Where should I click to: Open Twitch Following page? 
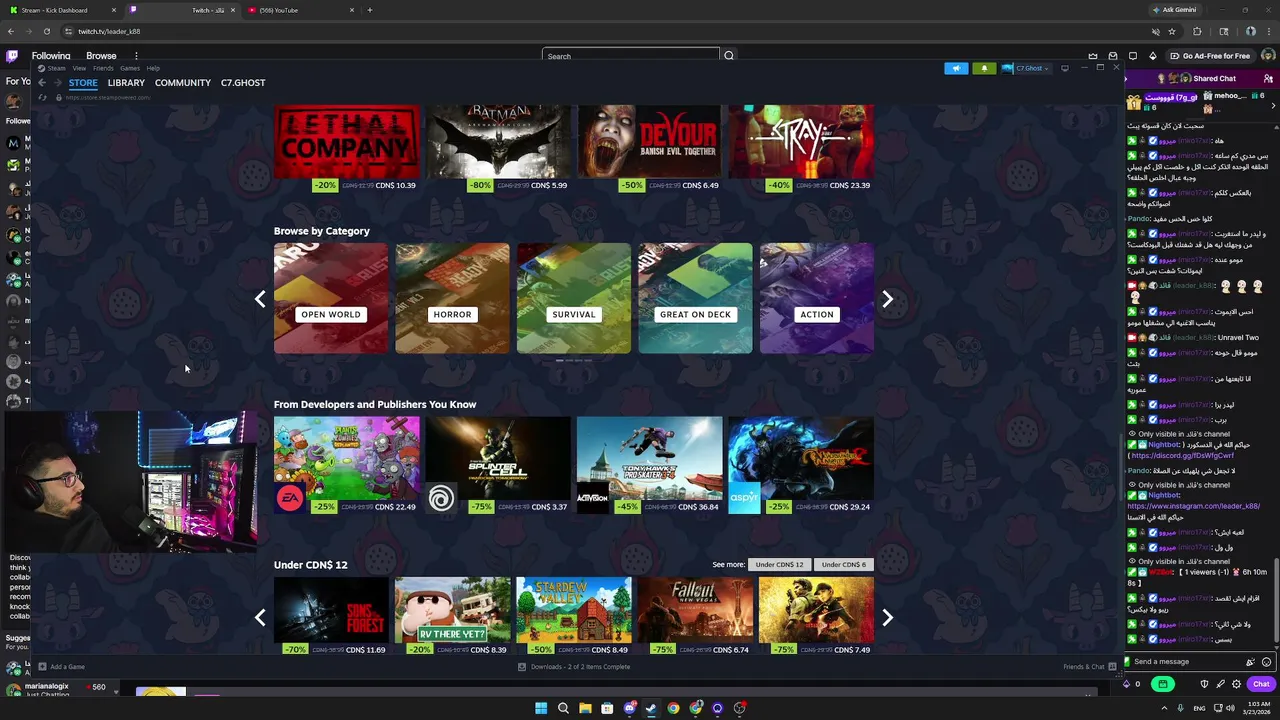51,56
